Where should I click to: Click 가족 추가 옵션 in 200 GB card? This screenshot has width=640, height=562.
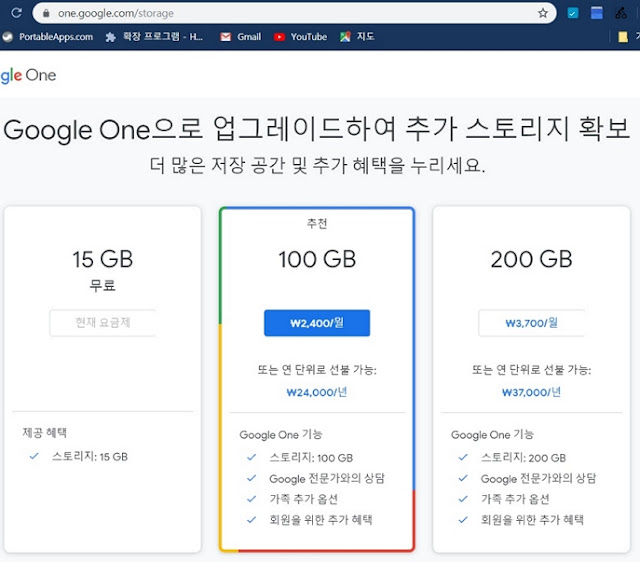tap(515, 499)
